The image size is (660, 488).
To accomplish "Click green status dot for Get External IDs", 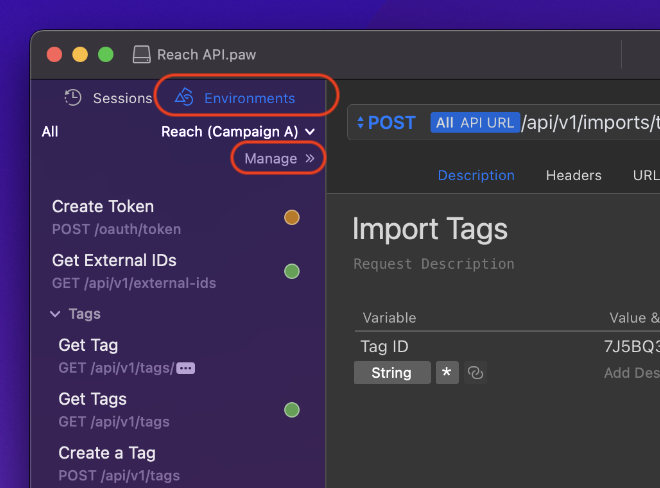I will pos(292,271).
